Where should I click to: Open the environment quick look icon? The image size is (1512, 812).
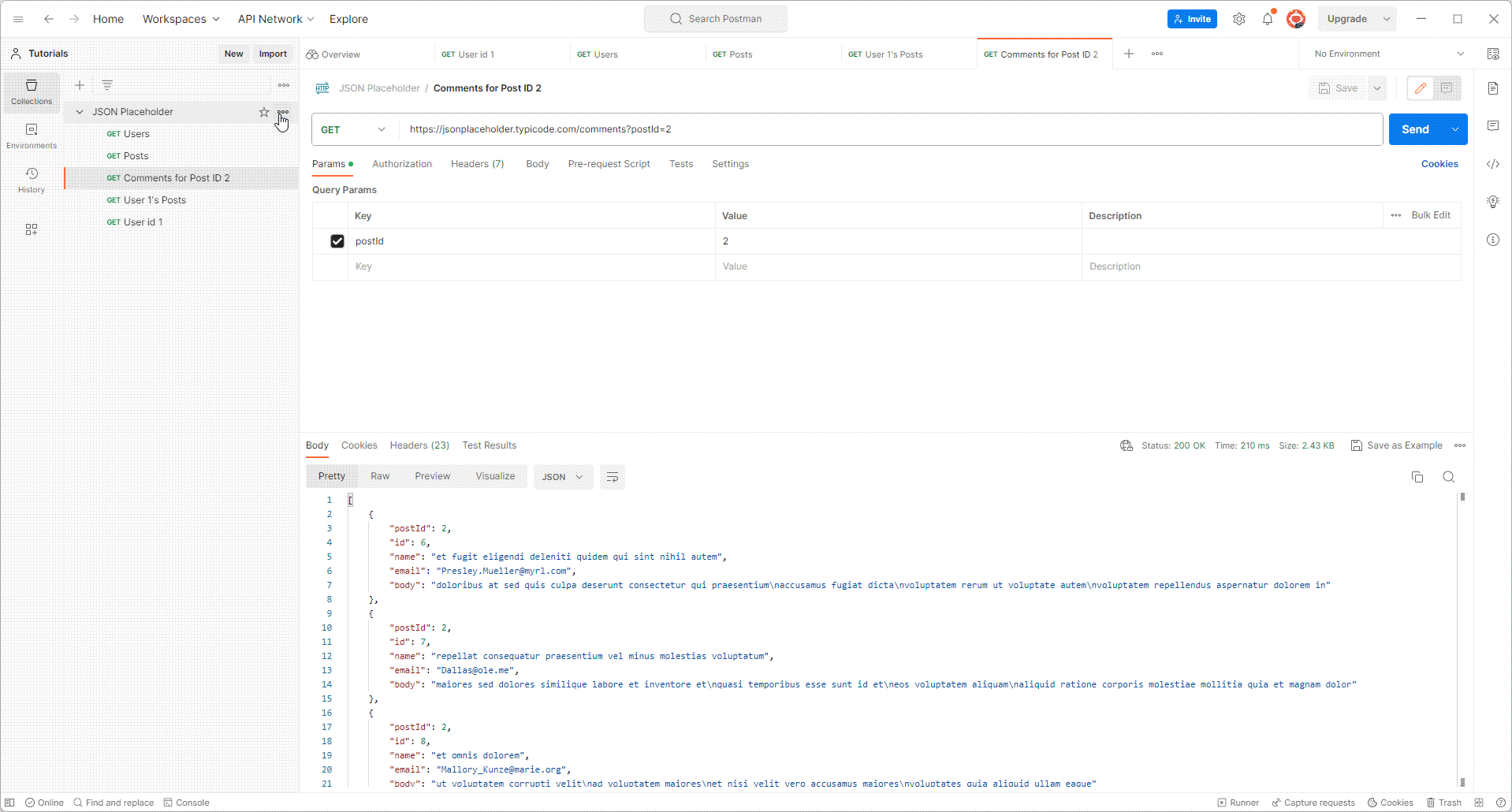(x=1493, y=54)
